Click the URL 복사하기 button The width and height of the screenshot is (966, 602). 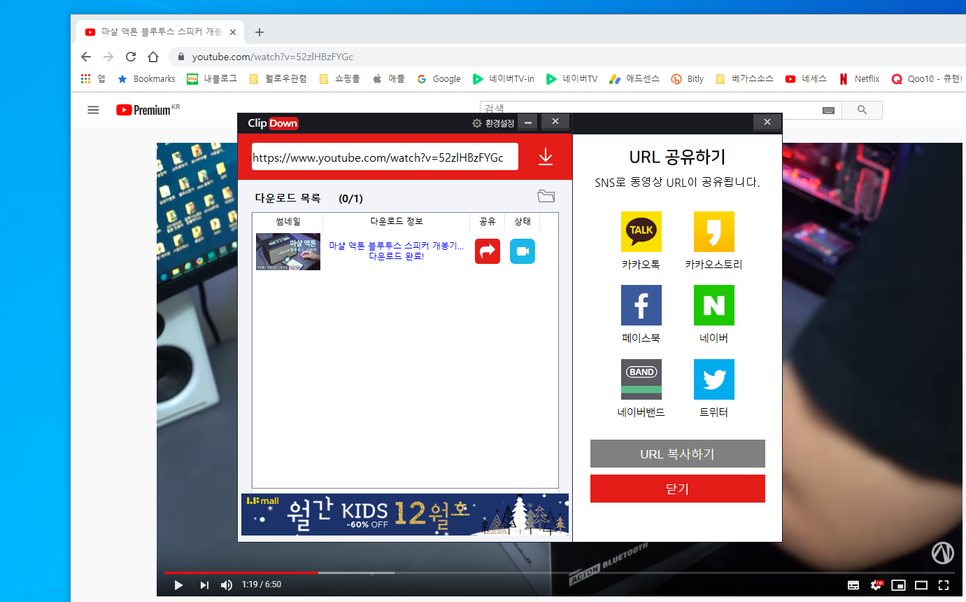tap(677, 454)
